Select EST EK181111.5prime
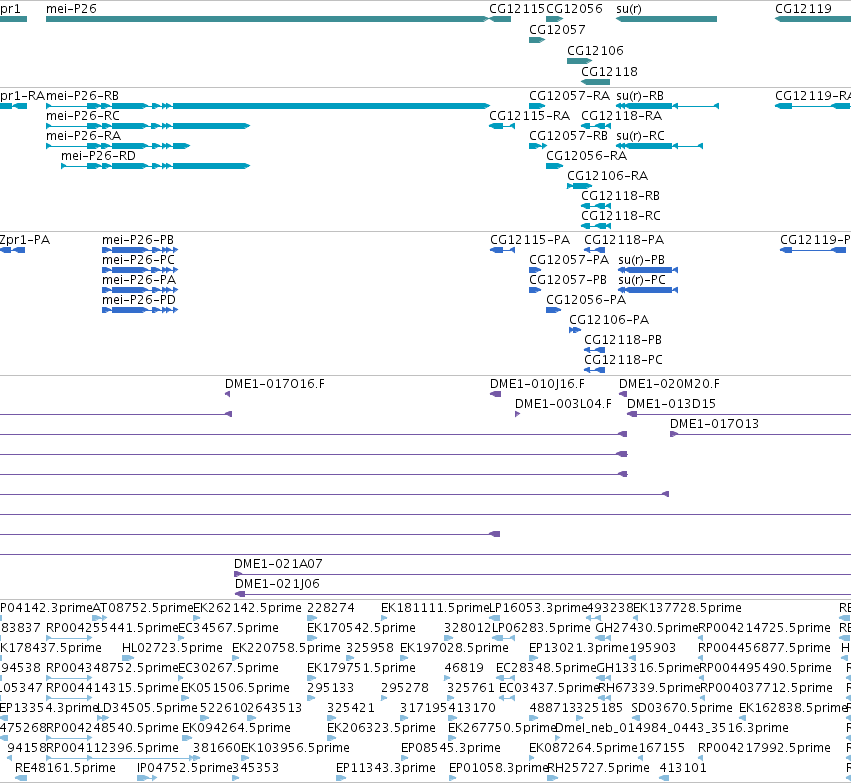Image resolution: width=851 pixels, height=783 pixels. point(385,618)
